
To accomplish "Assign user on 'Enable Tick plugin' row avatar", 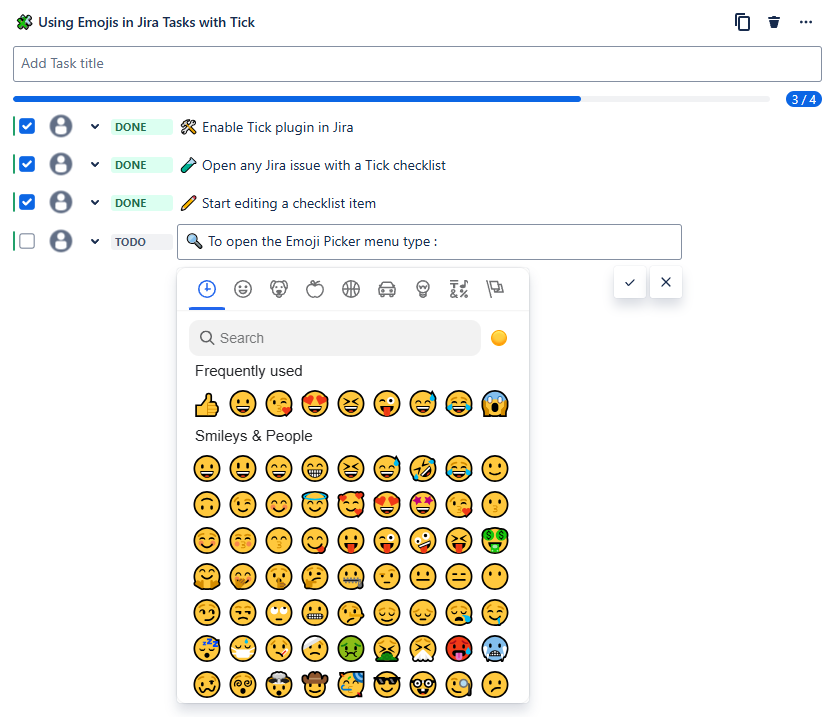I will pyautogui.click(x=61, y=126).
